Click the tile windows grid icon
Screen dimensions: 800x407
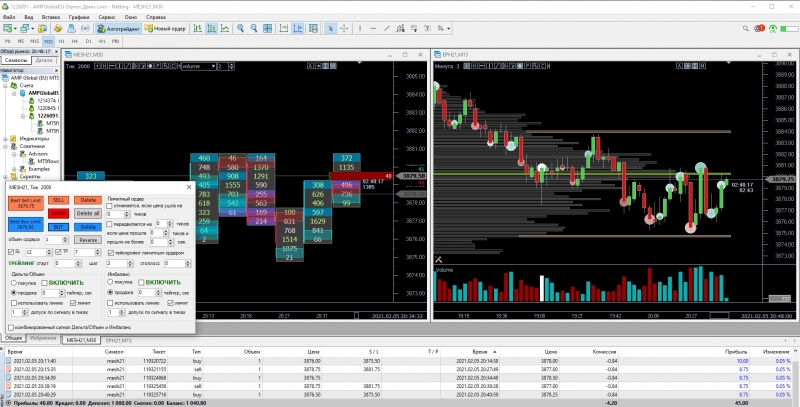pyautogui.click(x=267, y=29)
